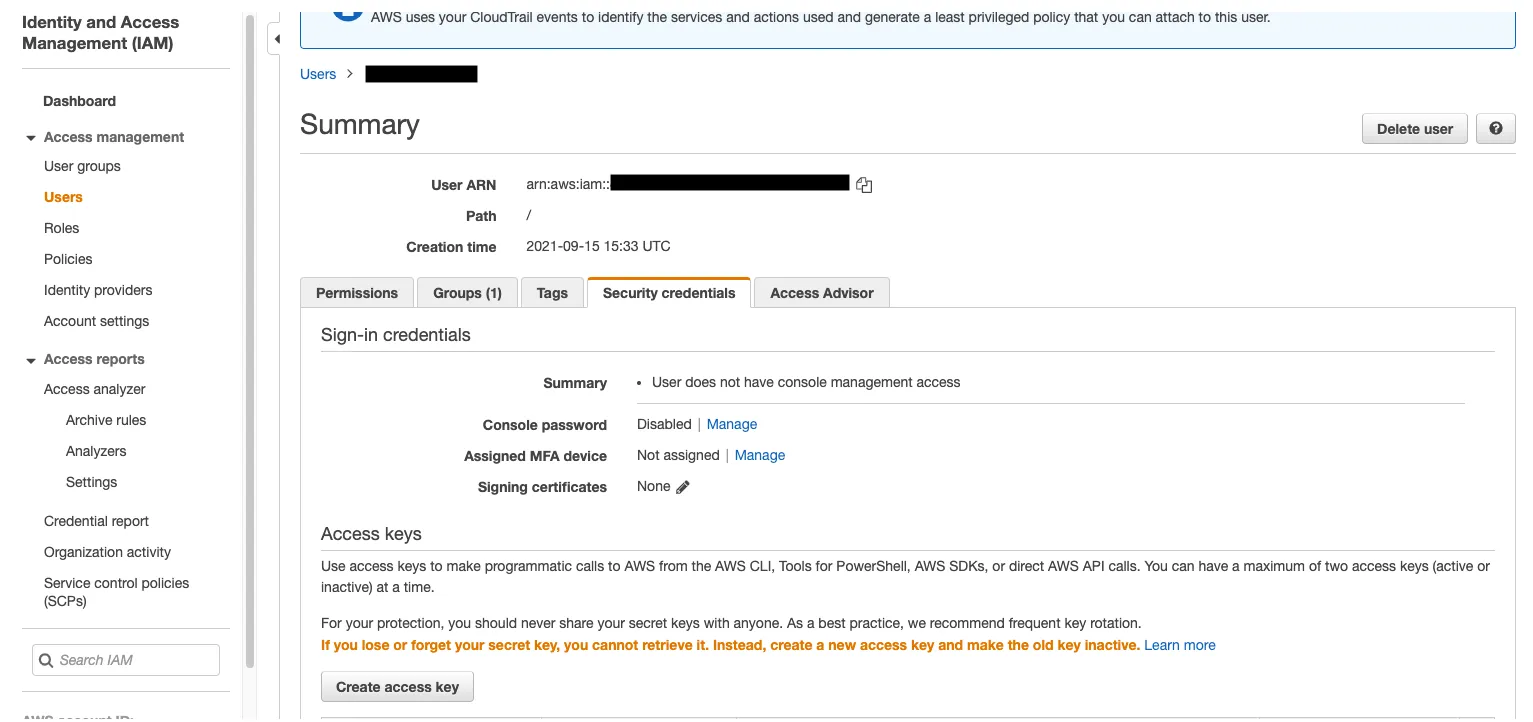Open Organization activity in the sidebar
Image resolution: width=1533 pixels, height=722 pixels.
107,552
